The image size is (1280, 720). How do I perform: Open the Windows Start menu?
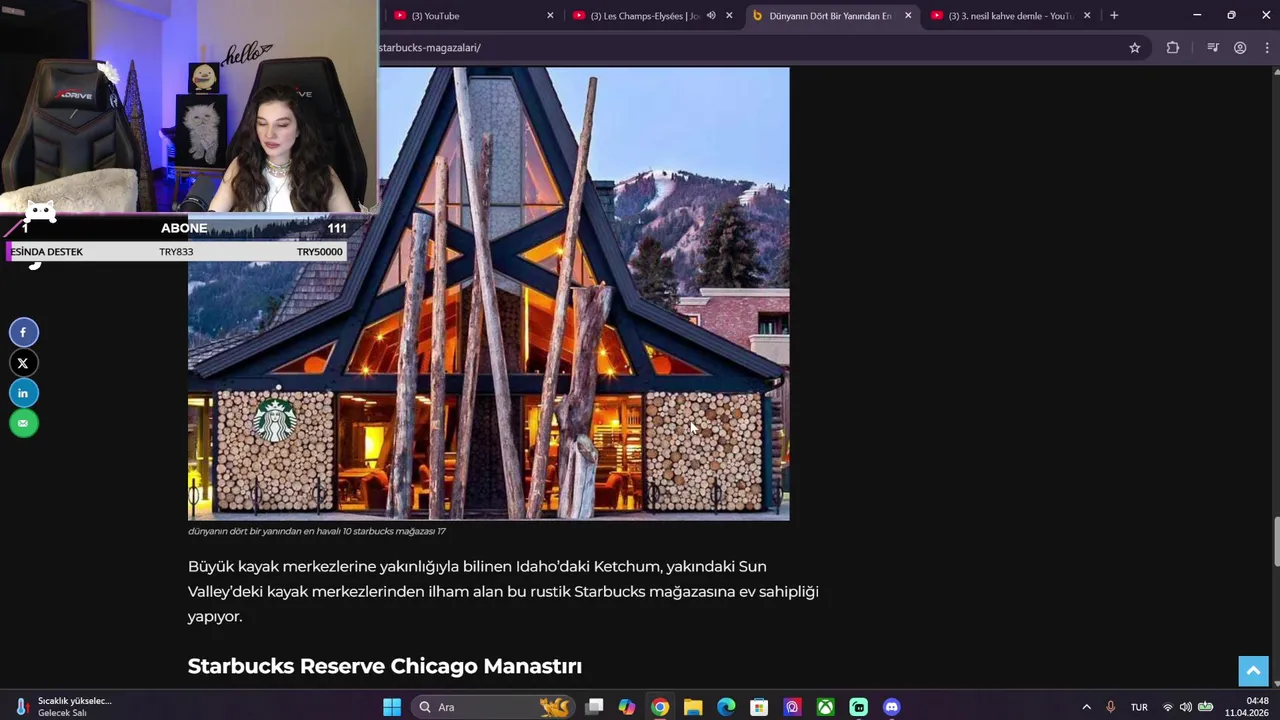[x=392, y=707]
